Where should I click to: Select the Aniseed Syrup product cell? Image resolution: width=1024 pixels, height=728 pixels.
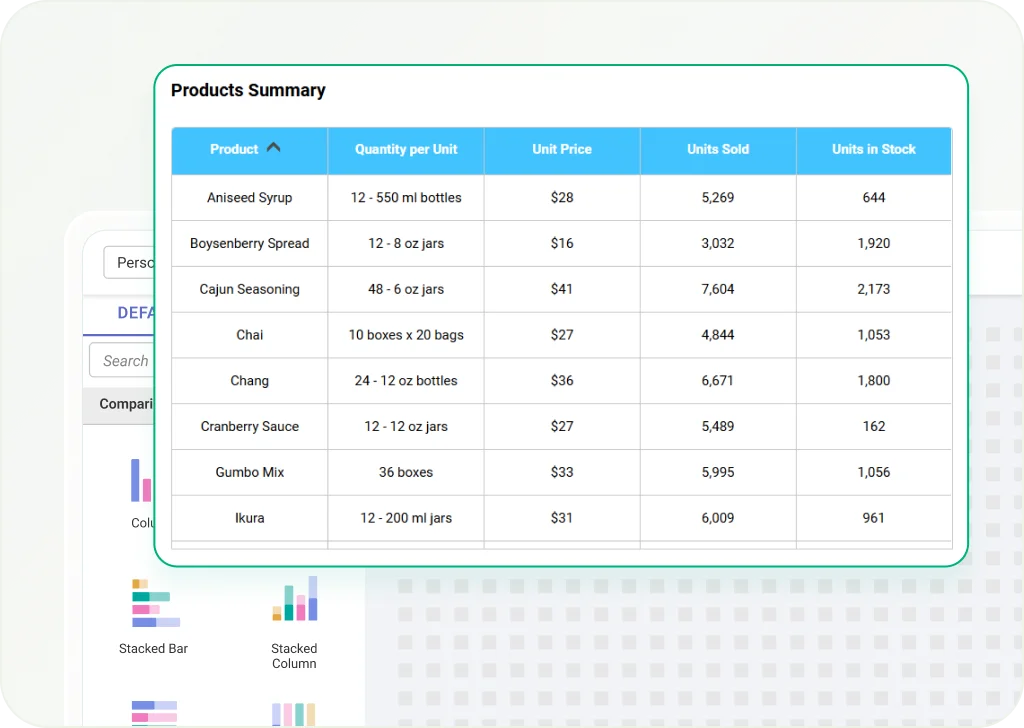(250, 198)
